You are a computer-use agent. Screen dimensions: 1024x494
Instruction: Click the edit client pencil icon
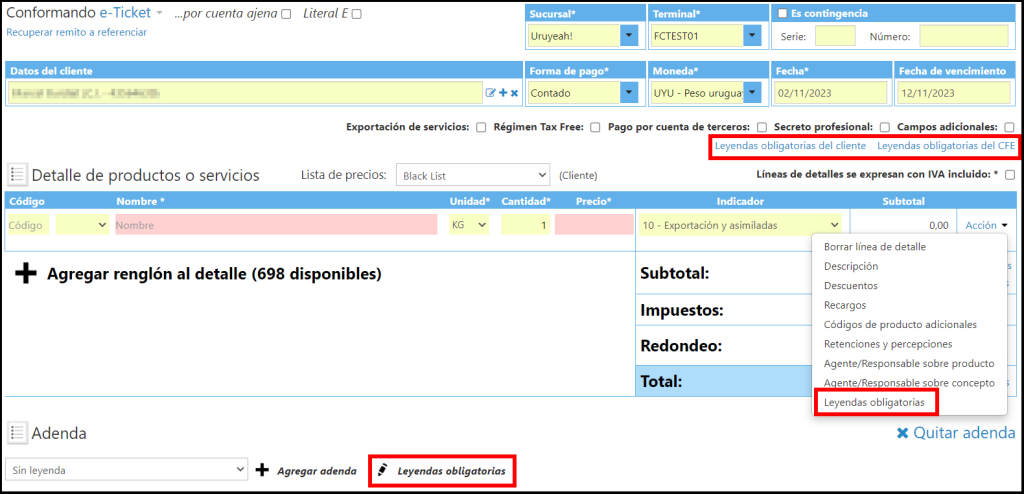tap(491, 93)
